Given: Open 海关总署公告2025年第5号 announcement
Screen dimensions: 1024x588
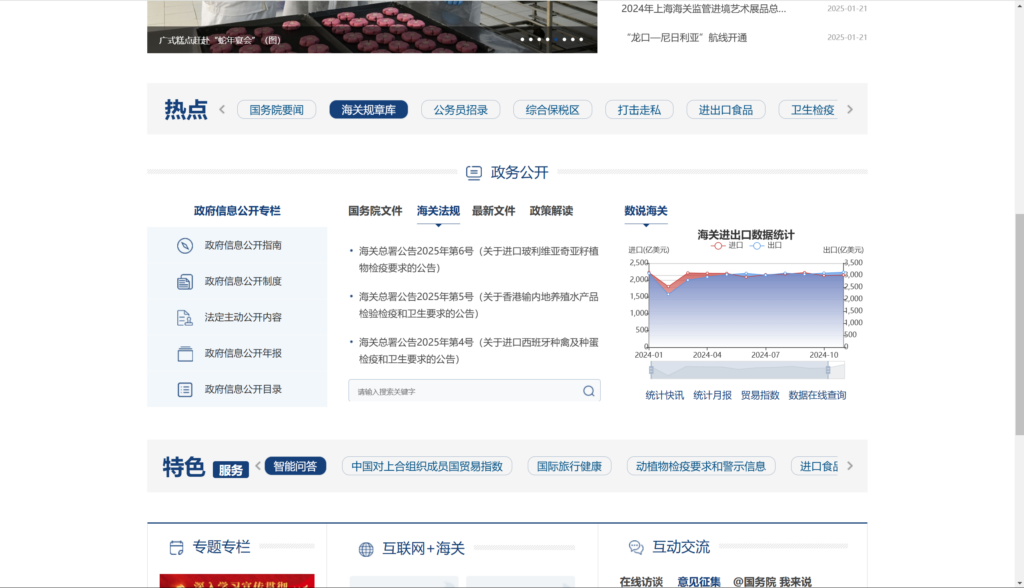Looking at the screenshot, I should 479,305.
